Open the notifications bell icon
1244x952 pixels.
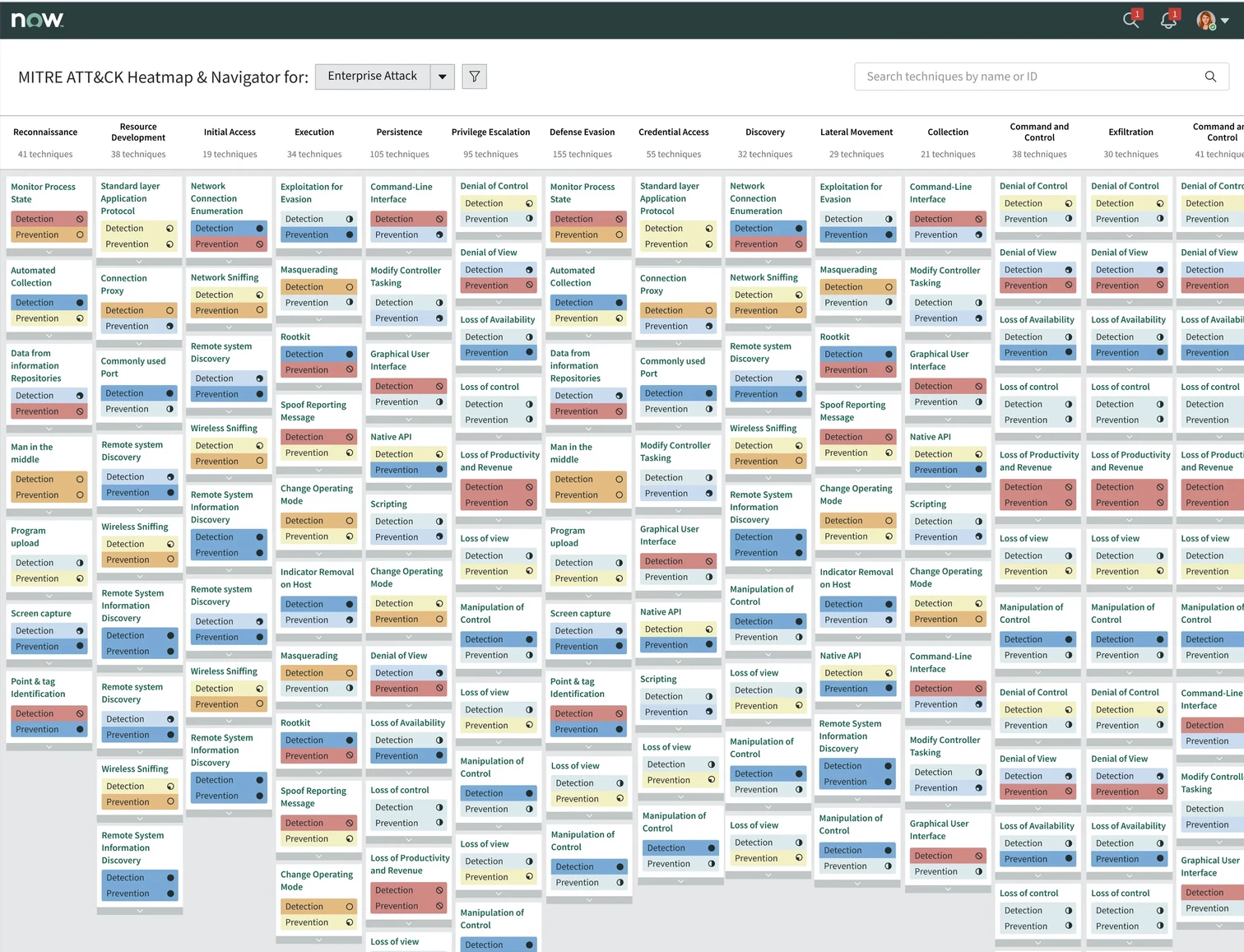(1168, 21)
